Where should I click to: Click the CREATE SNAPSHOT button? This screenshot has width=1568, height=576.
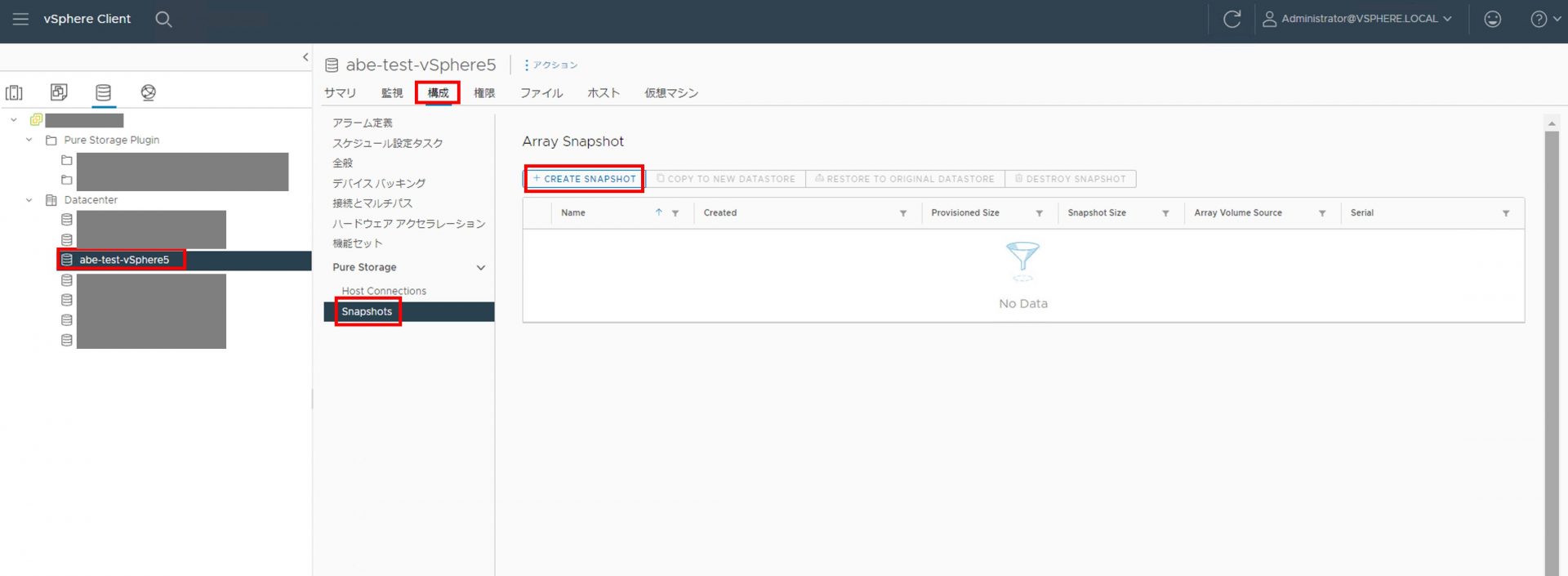(584, 179)
